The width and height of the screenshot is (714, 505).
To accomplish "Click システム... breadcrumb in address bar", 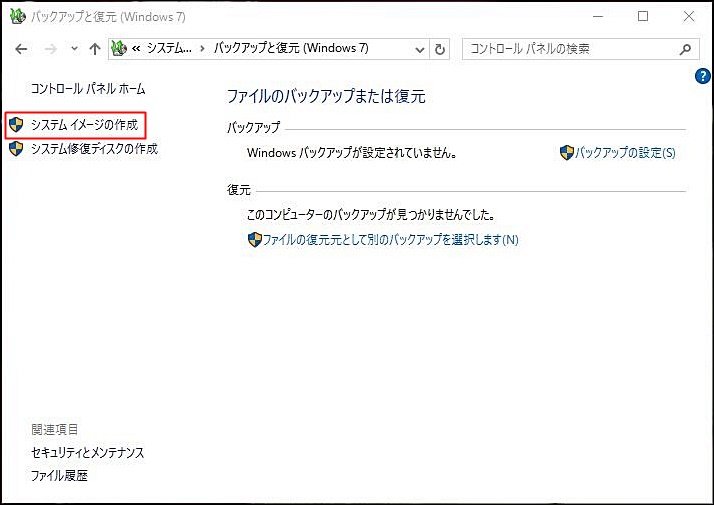I will (169, 48).
